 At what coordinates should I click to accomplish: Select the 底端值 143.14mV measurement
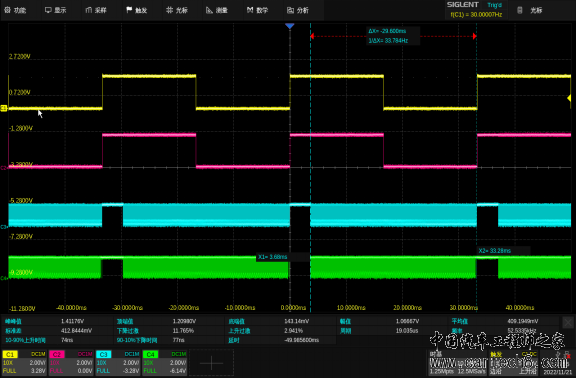[281, 321]
